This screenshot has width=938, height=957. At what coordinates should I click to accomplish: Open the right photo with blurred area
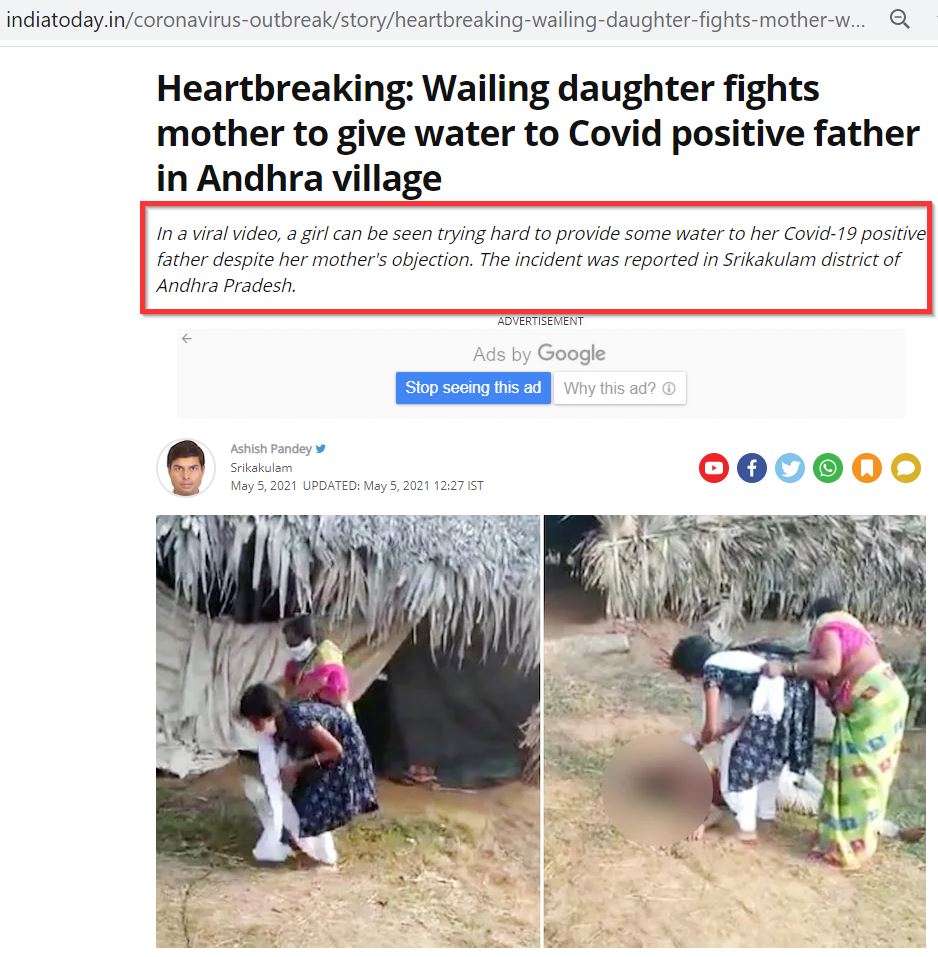click(735, 731)
